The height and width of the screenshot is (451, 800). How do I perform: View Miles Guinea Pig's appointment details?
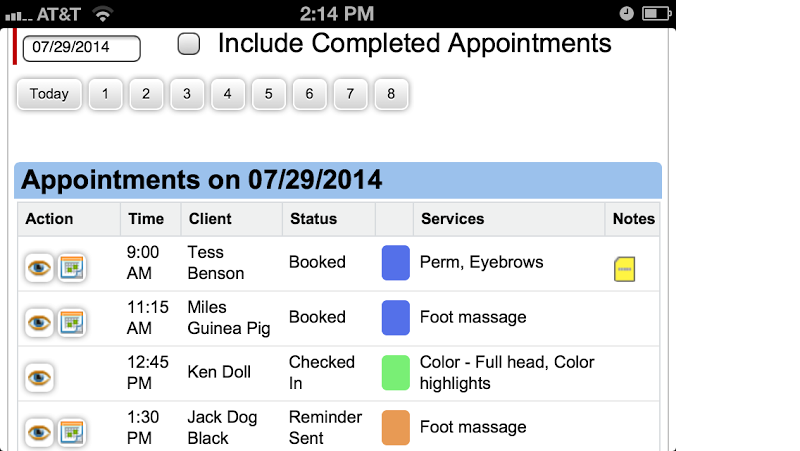[x=39, y=323]
